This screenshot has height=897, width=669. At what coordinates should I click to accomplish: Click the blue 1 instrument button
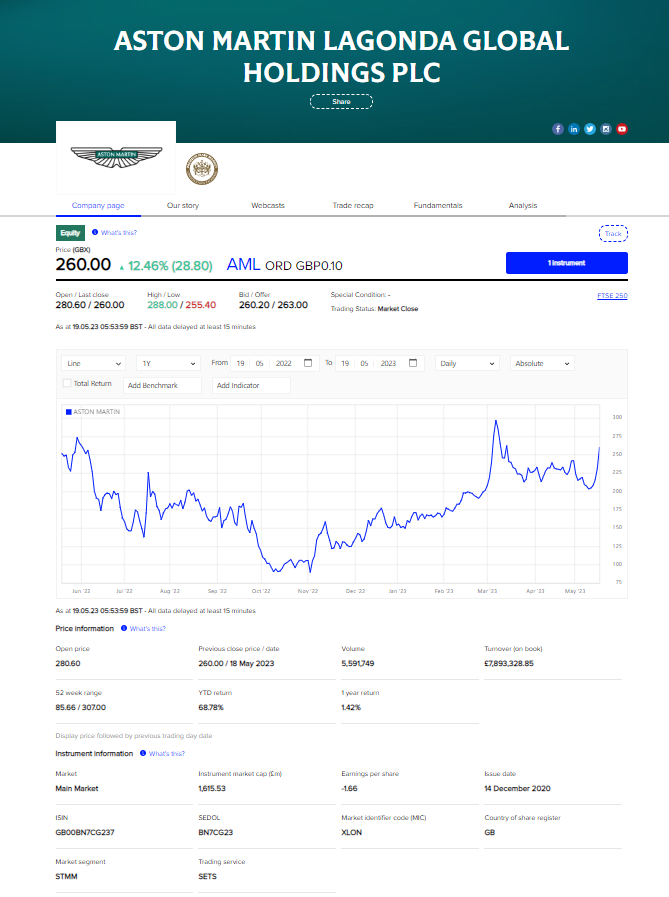(x=567, y=263)
